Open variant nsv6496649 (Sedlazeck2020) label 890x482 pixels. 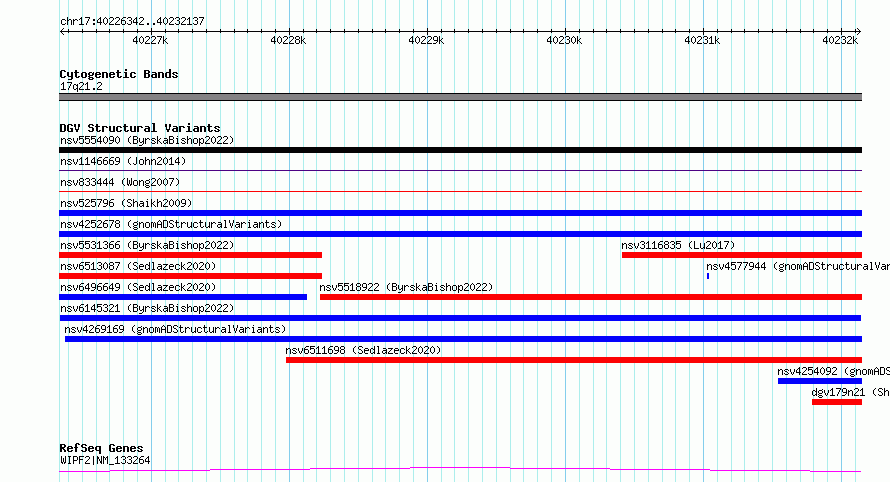138,287
